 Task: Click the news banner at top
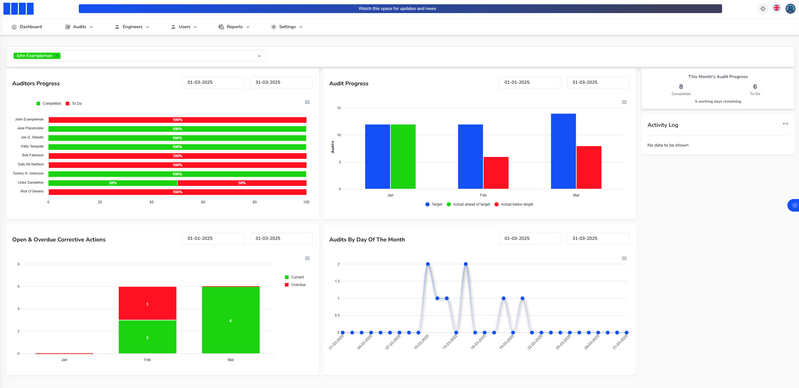pyautogui.click(x=400, y=9)
